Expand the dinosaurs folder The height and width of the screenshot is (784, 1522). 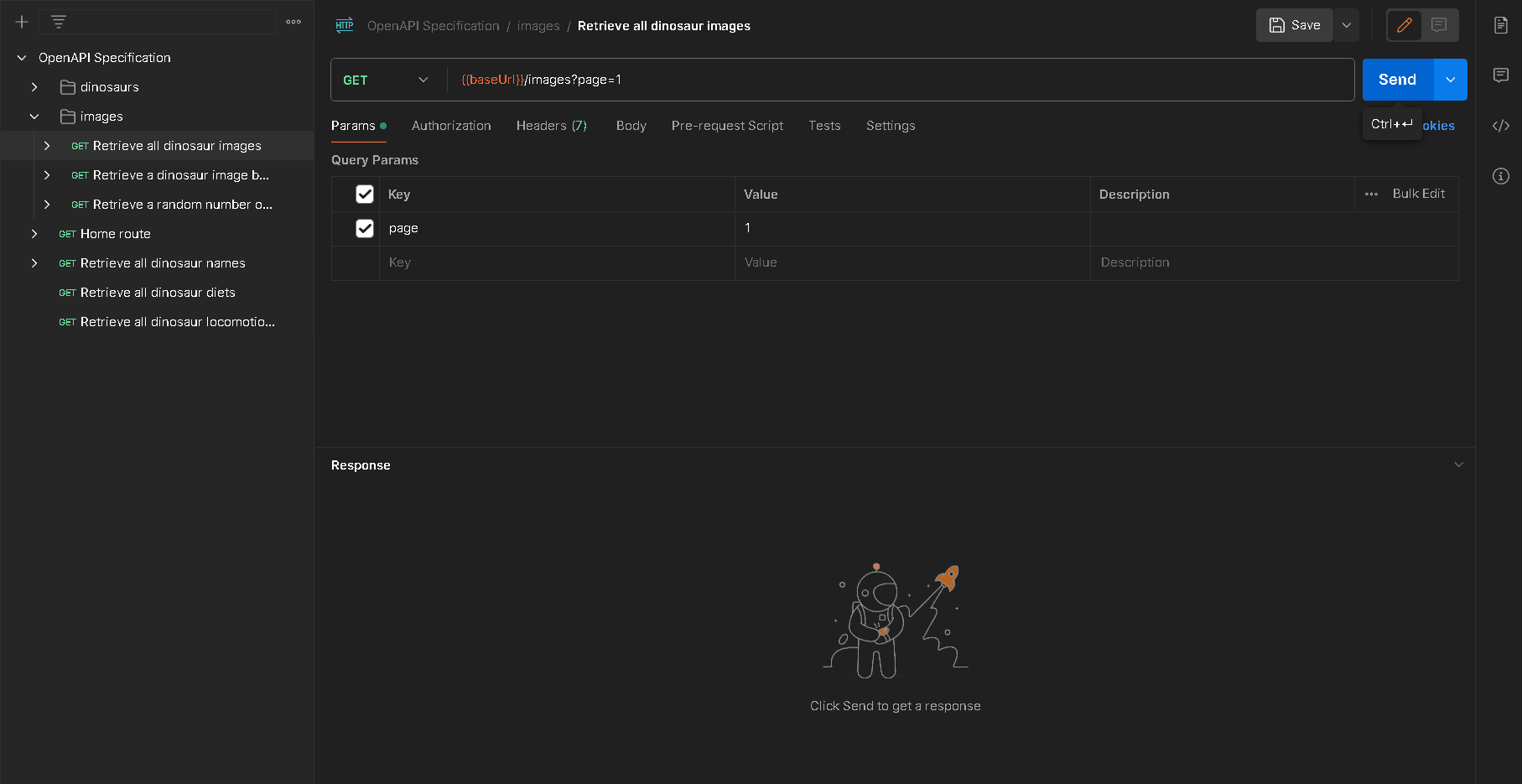34,87
